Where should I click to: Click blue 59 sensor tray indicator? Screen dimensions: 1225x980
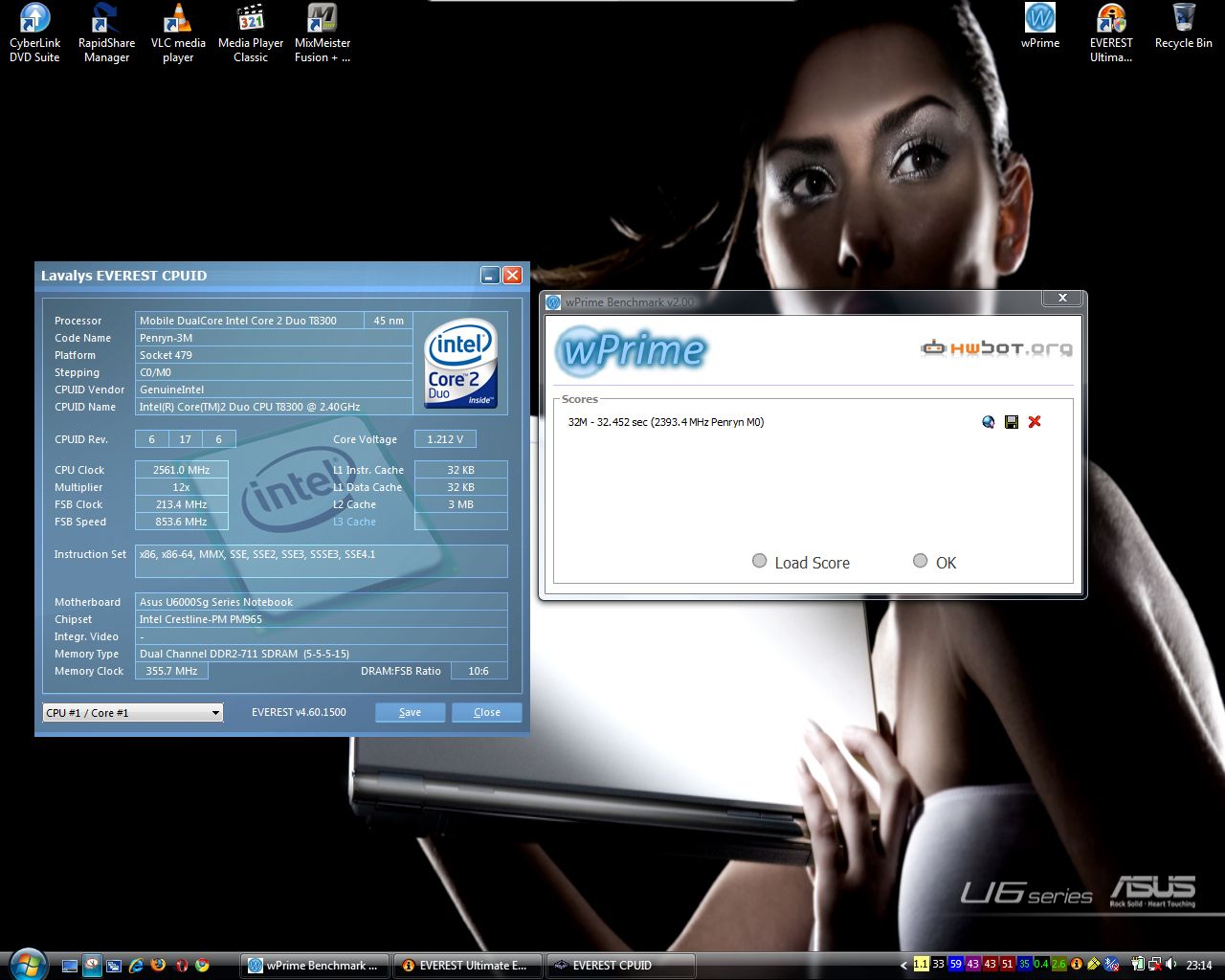[x=956, y=964]
